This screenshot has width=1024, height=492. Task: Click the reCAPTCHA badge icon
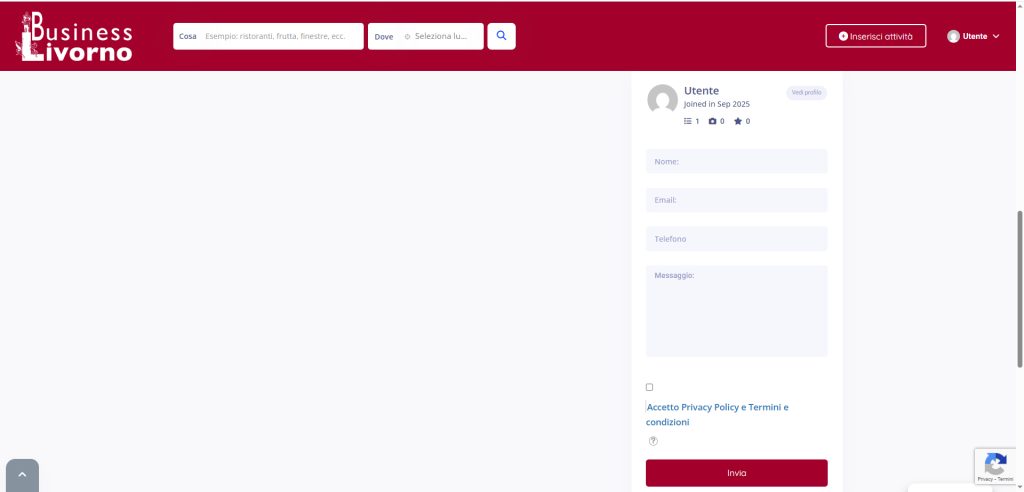(995, 464)
